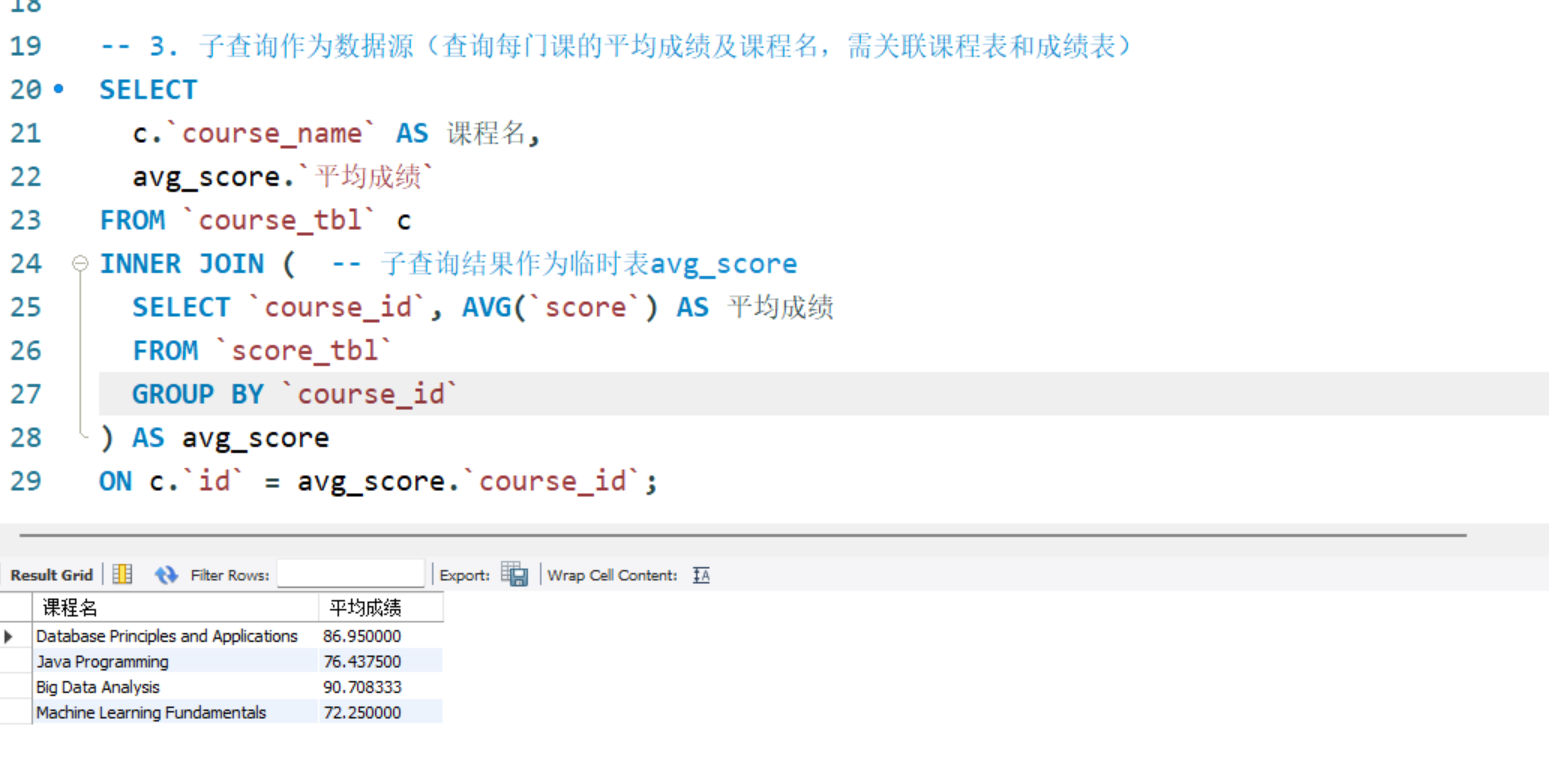The height and width of the screenshot is (770, 1549).
Task: Click line number 29 in the gutter
Action: point(26,481)
